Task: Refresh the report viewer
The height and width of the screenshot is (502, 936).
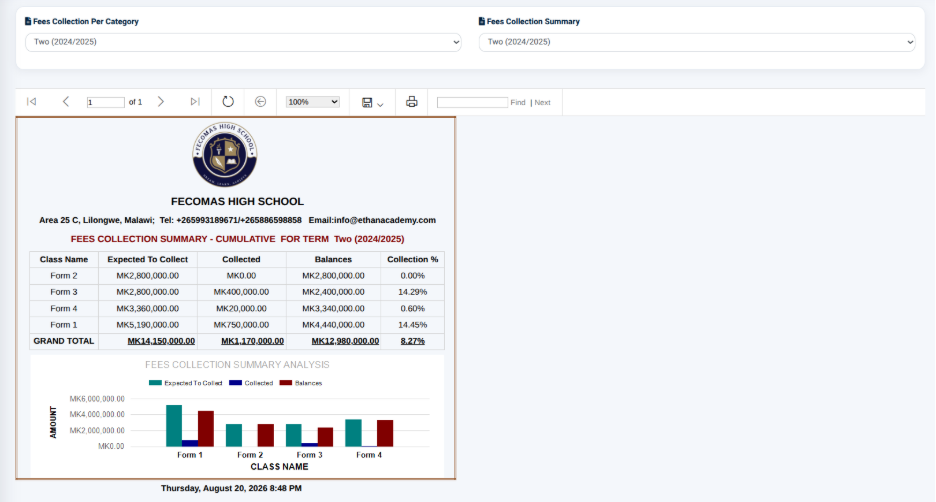Action: [228, 101]
